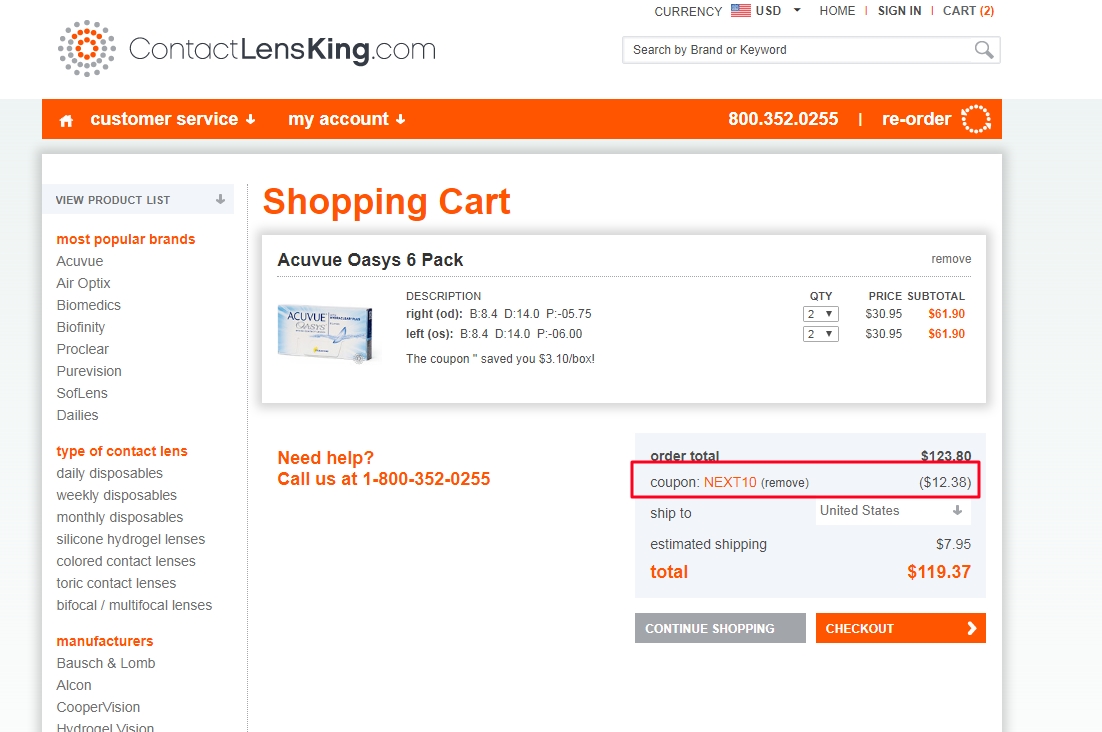Click the re-order link
This screenshot has height=732, width=1102.
point(916,119)
